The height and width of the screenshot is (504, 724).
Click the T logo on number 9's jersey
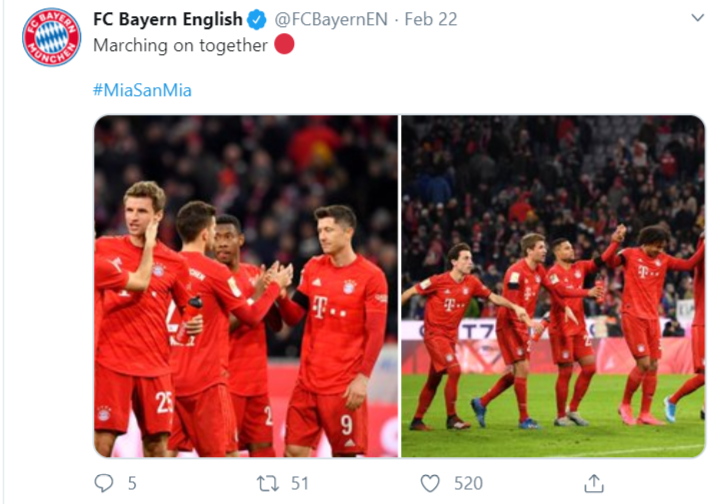[x=320, y=307]
